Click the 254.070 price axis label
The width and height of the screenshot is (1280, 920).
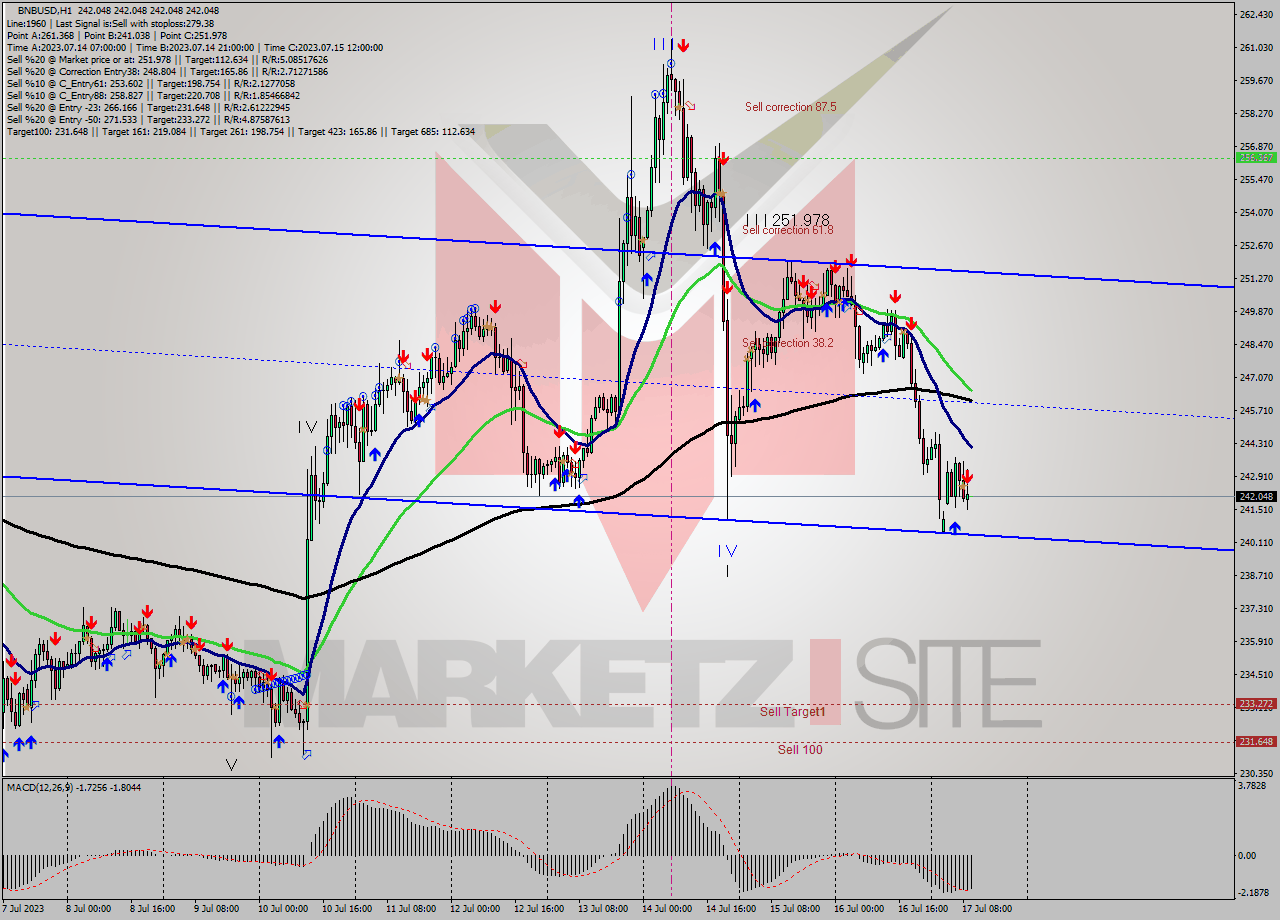coord(1256,212)
